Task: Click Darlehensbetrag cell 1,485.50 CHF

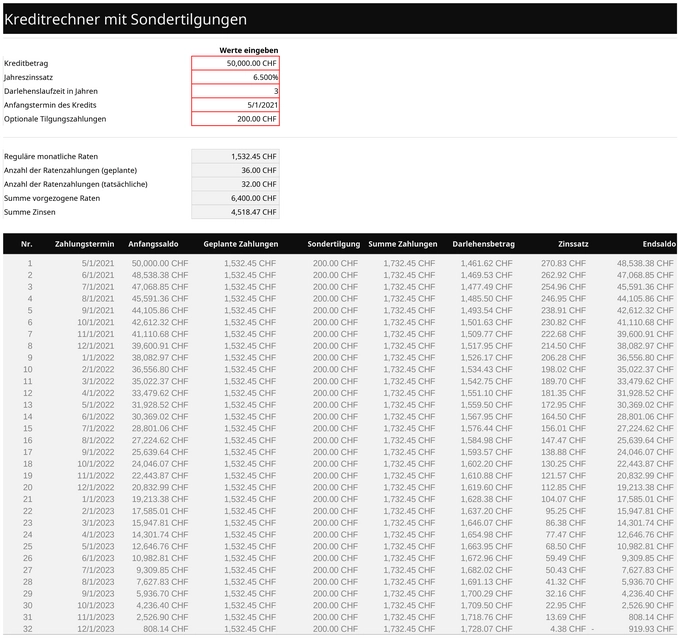Action: (486, 298)
